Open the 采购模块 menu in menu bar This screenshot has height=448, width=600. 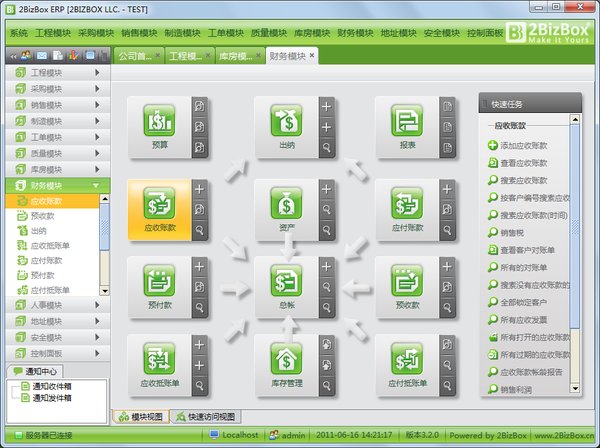pyautogui.click(x=96, y=33)
